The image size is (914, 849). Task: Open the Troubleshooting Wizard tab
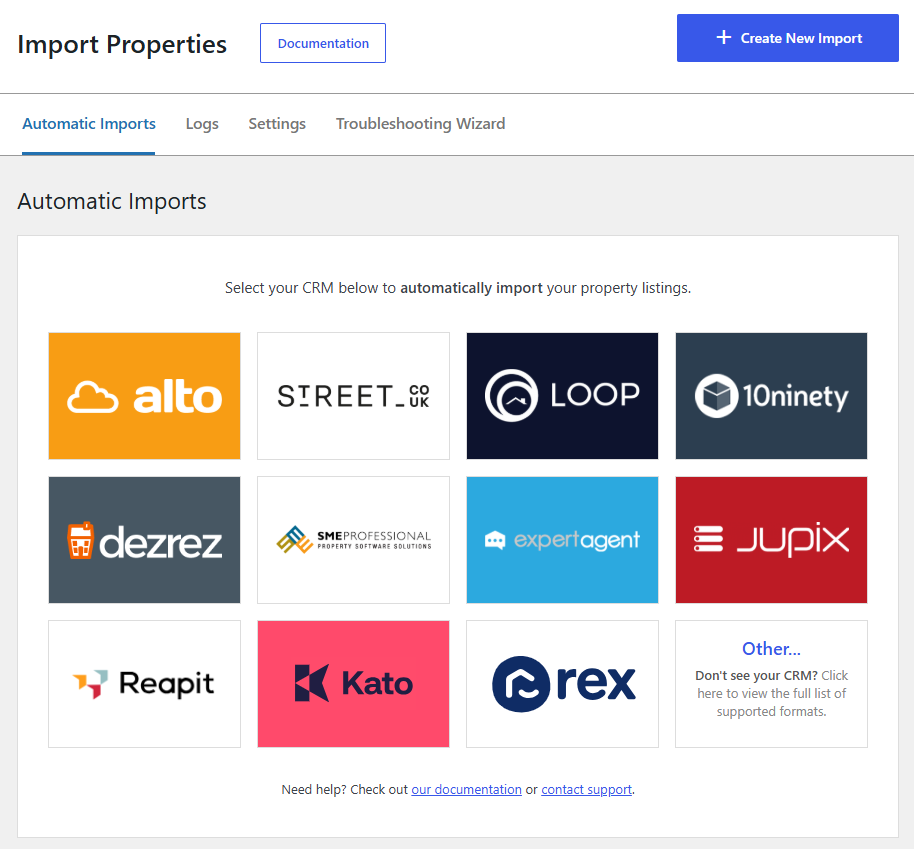(420, 124)
